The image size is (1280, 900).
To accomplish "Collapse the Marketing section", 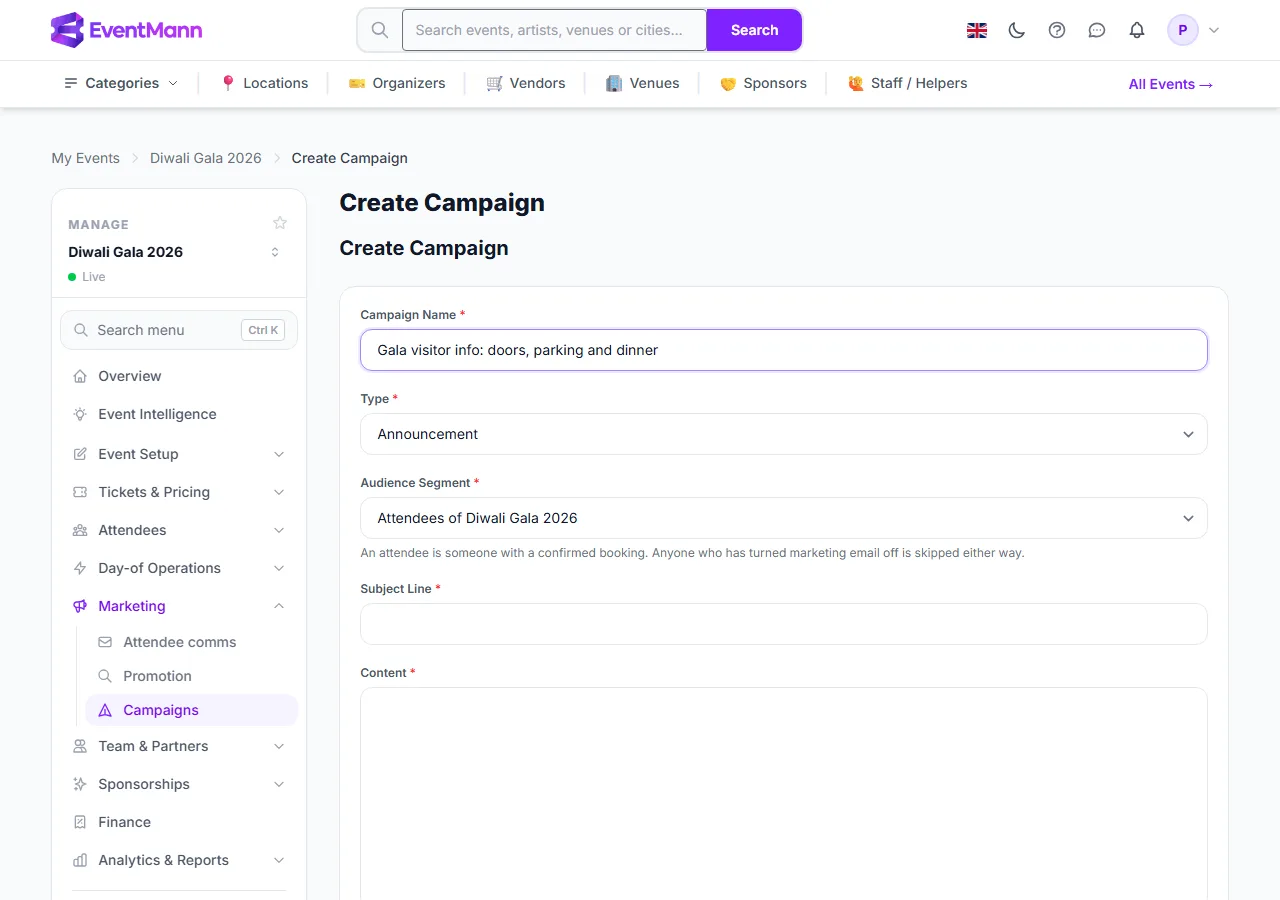I will [x=179, y=606].
